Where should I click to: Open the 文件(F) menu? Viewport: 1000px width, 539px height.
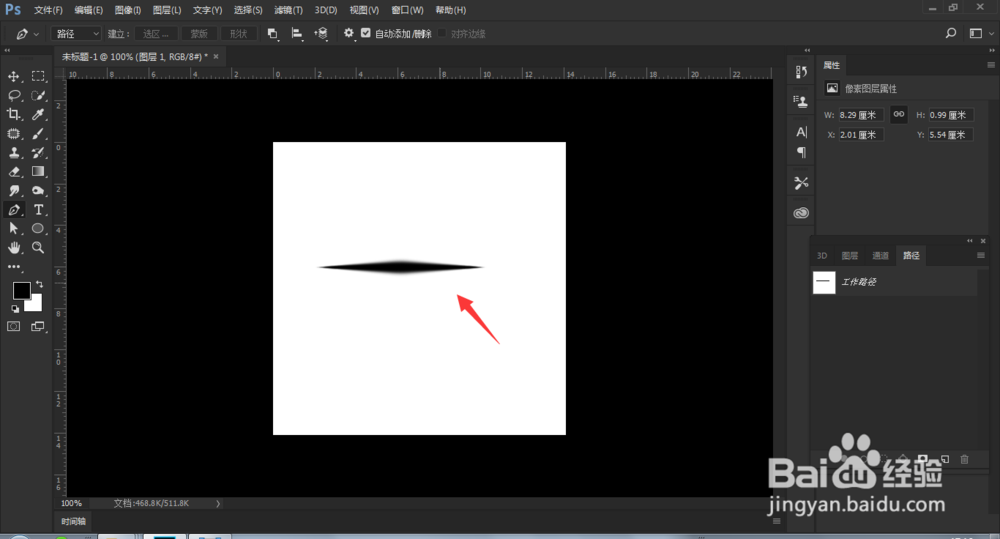(x=48, y=10)
